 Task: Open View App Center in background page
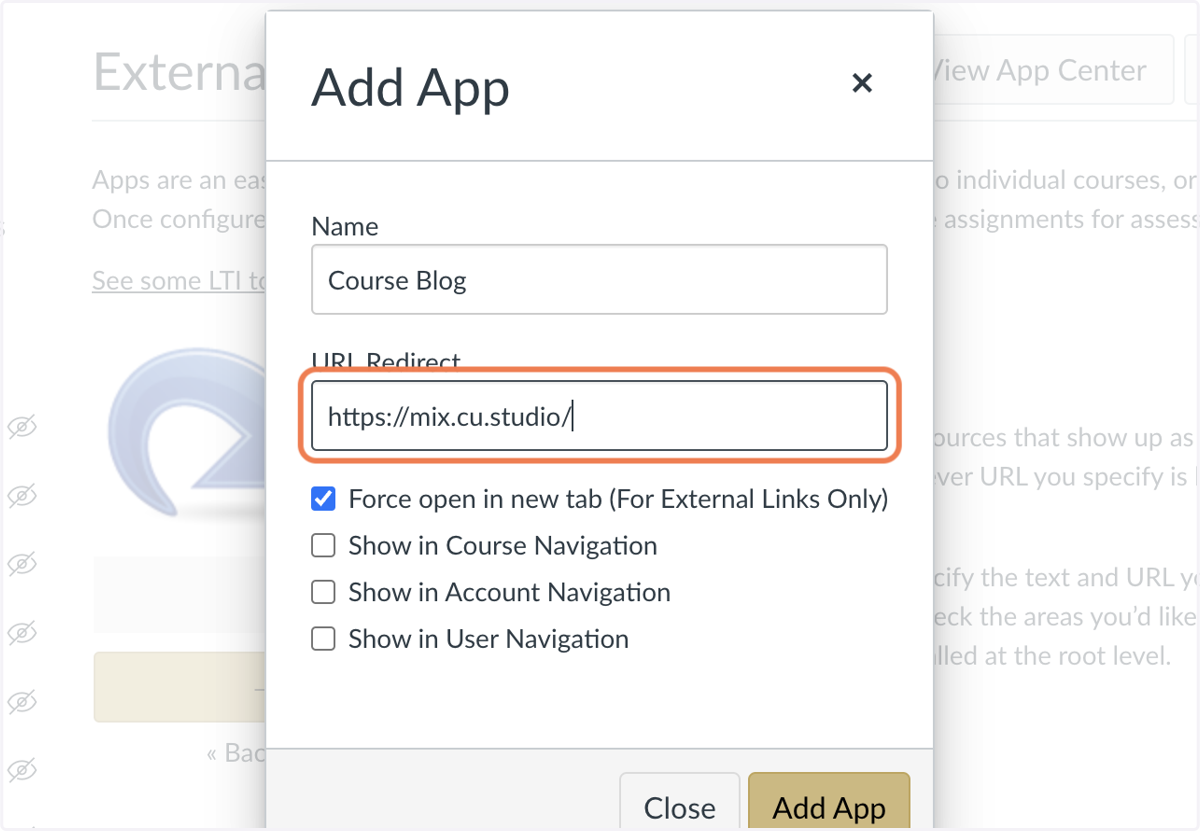[1052, 70]
